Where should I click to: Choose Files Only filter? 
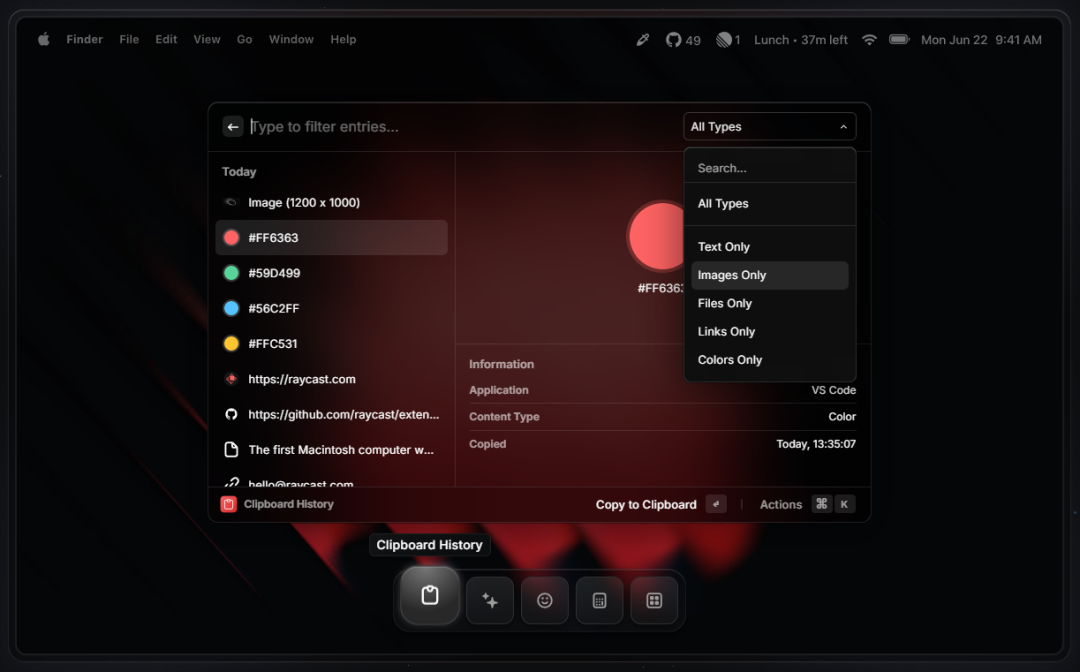click(769, 303)
